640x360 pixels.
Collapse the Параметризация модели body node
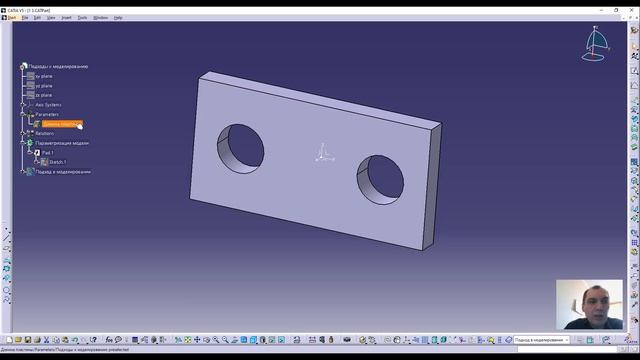23,143
